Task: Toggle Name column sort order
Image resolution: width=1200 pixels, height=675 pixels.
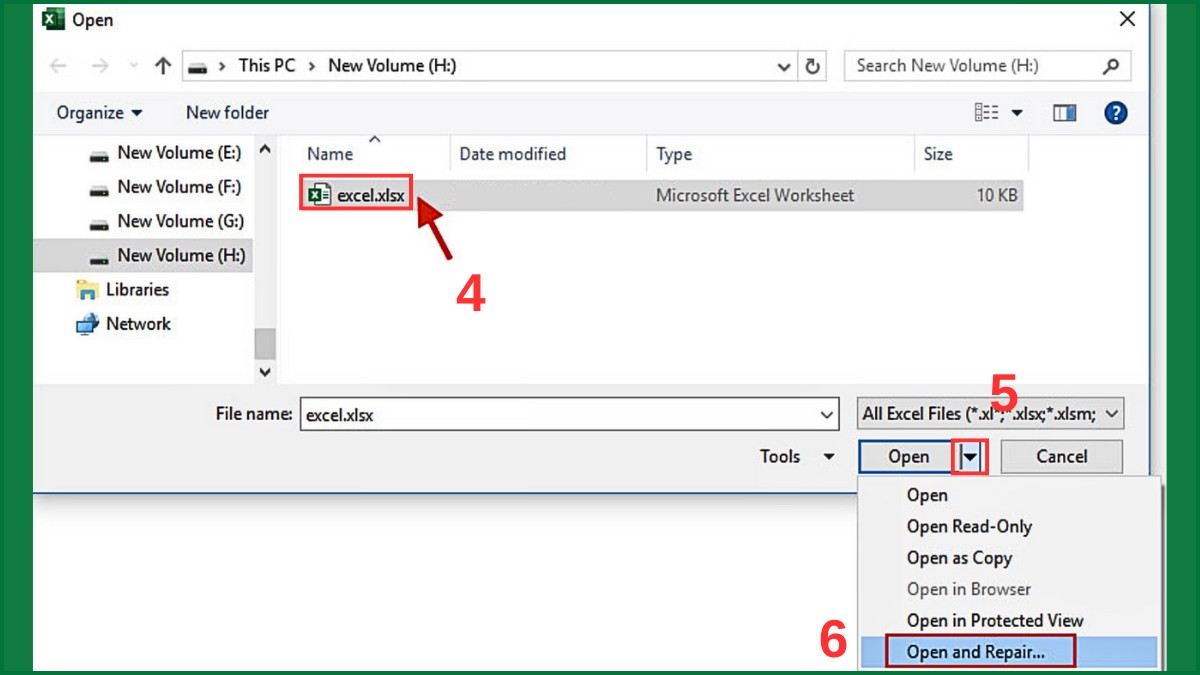Action: click(330, 154)
